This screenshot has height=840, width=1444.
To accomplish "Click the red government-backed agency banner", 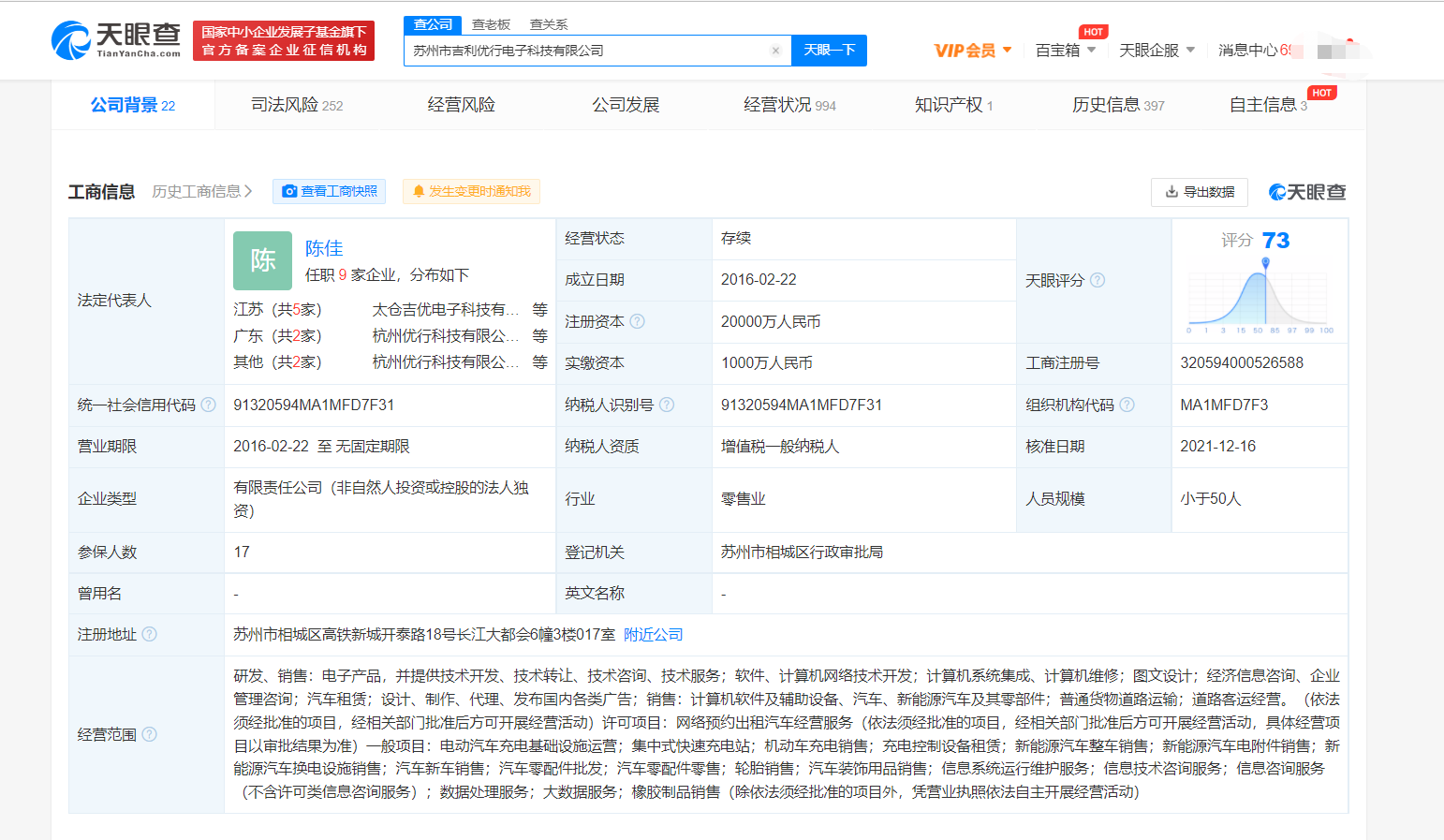I will click(x=284, y=41).
